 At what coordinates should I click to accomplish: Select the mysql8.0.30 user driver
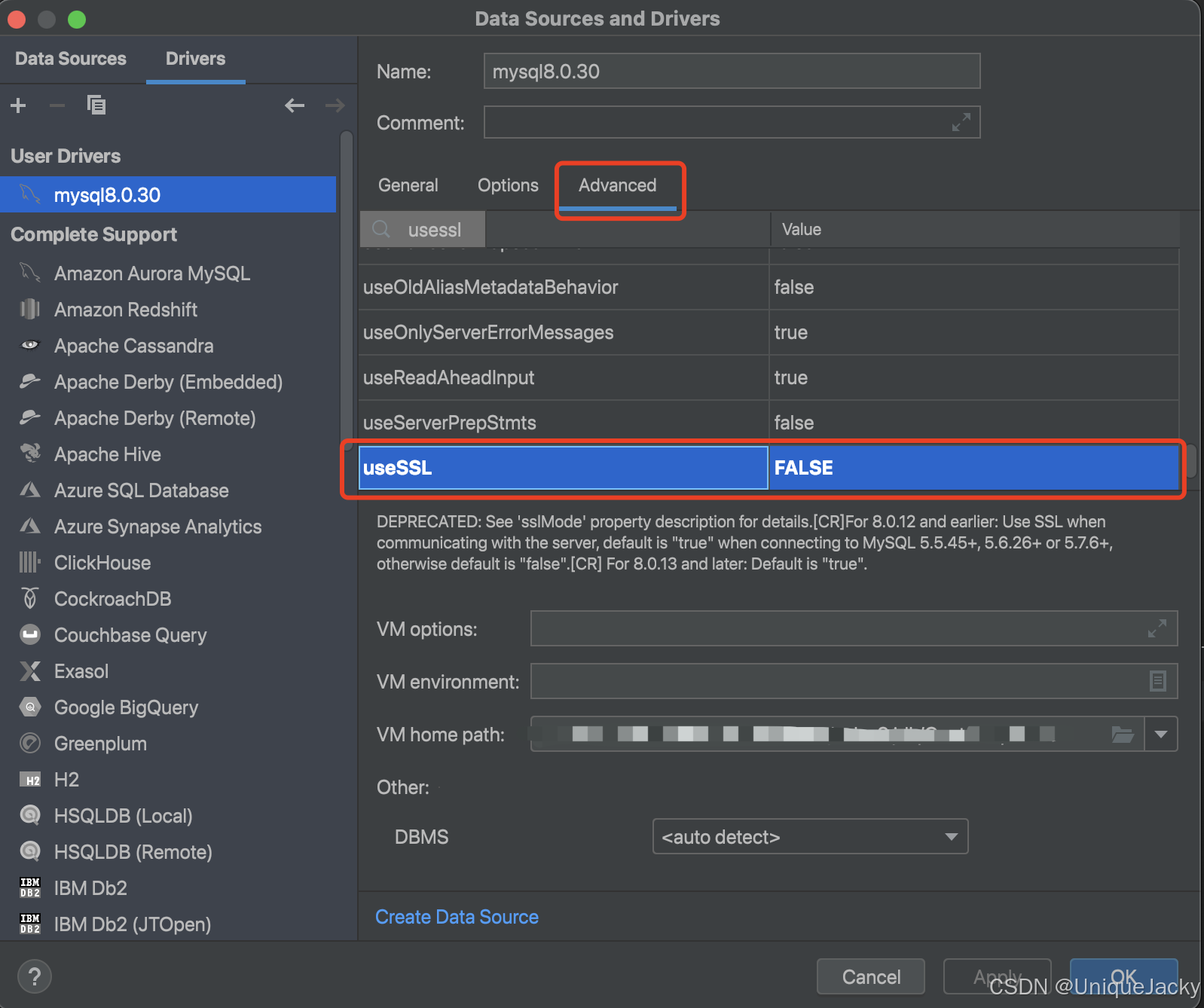click(168, 195)
